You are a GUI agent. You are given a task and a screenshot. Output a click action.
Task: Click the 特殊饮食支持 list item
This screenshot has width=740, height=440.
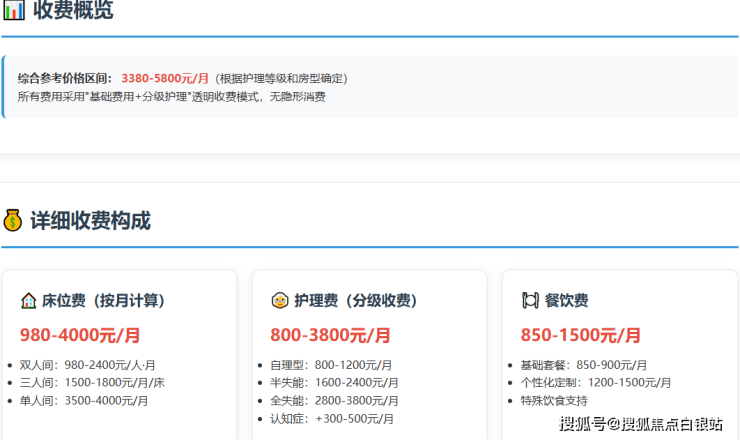(x=554, y=400)
